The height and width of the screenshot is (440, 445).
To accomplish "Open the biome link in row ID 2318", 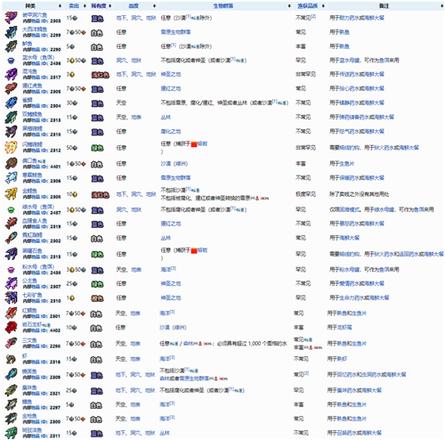I will point(171,131).
